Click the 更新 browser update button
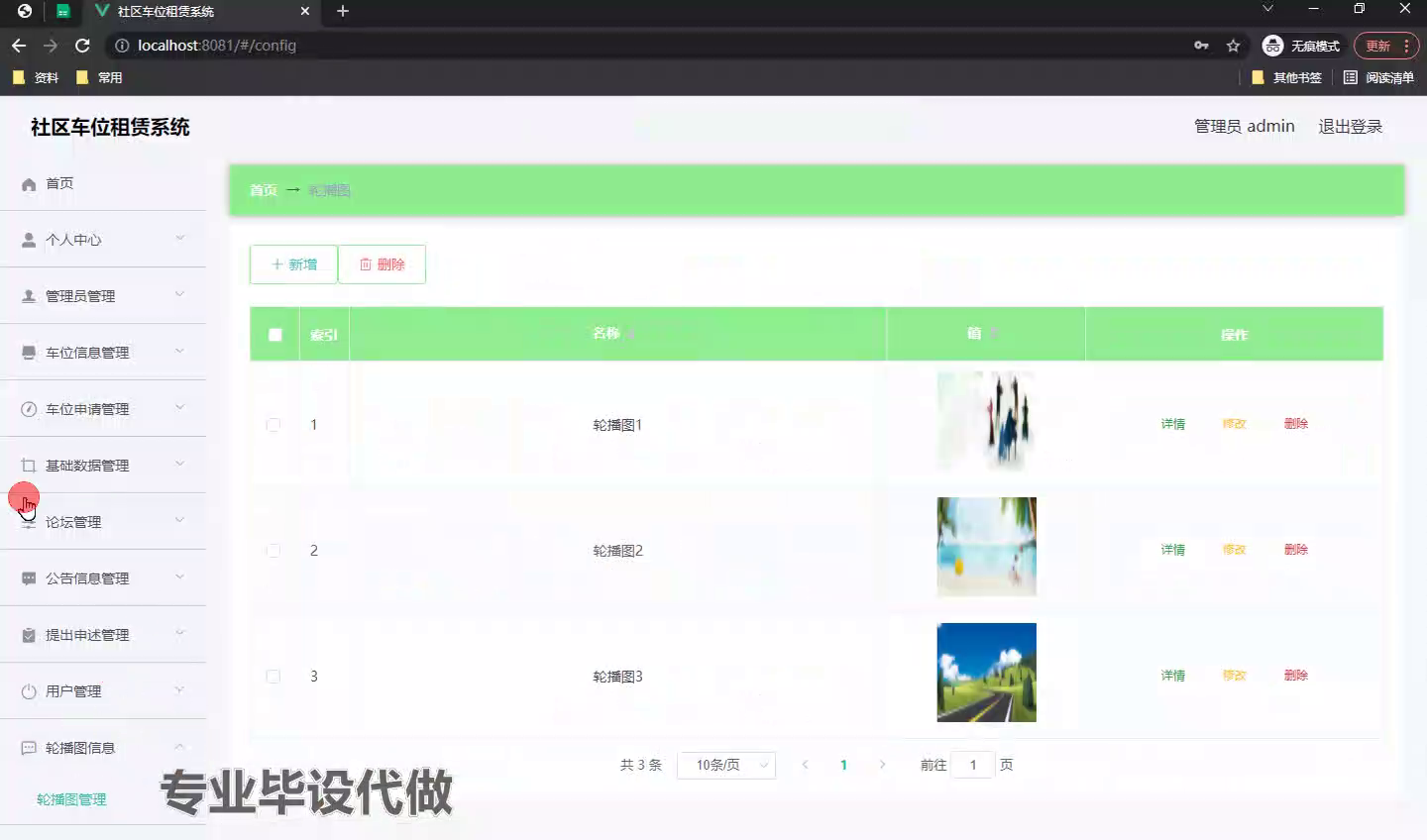The image size is (1427, 840). click(1385, 46)
